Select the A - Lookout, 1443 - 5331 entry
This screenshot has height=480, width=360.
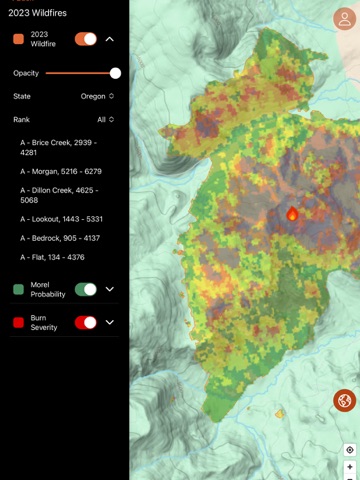tap(61, 219)
